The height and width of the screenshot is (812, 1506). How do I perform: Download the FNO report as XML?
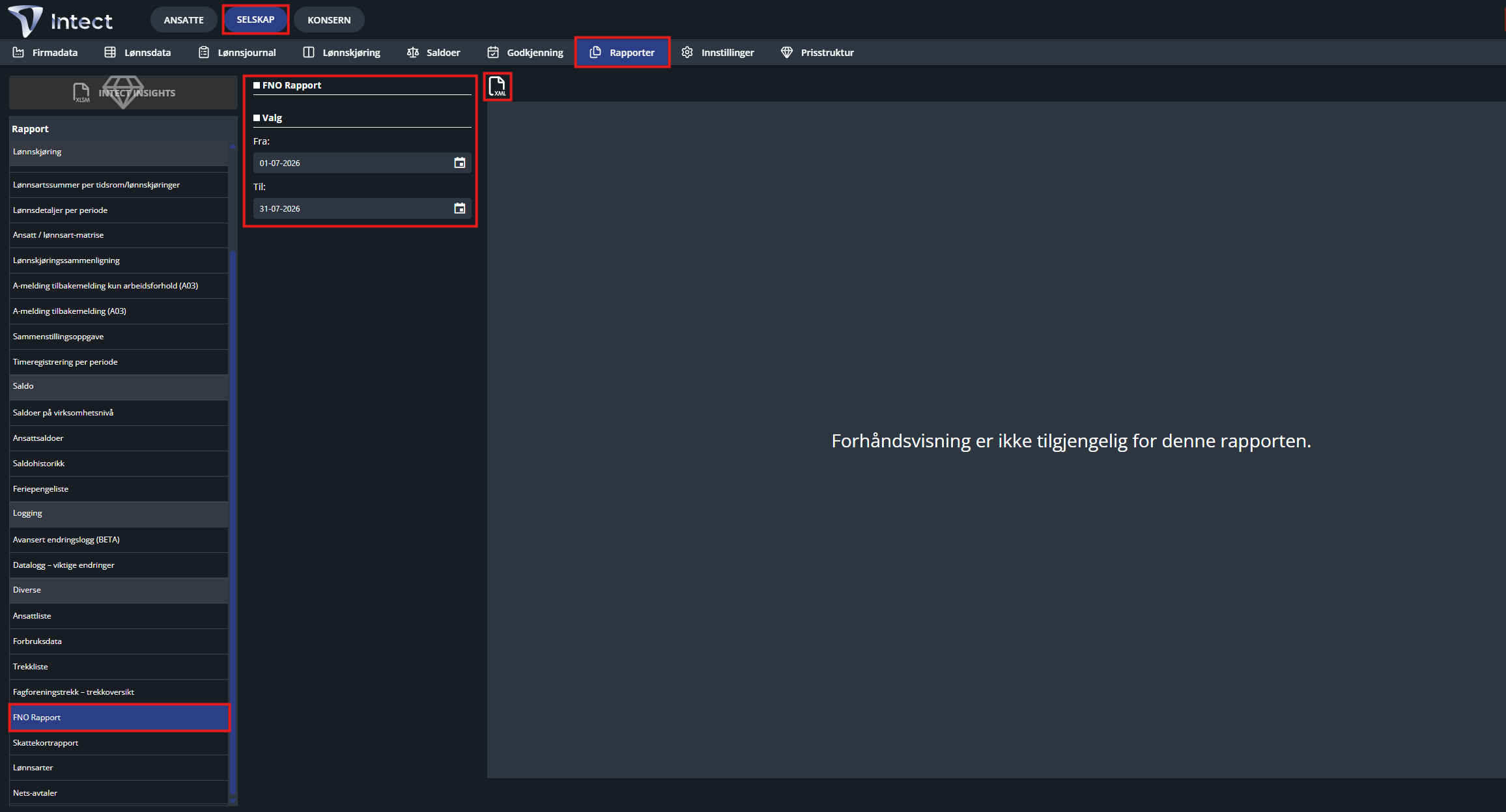tap(497, 87)
